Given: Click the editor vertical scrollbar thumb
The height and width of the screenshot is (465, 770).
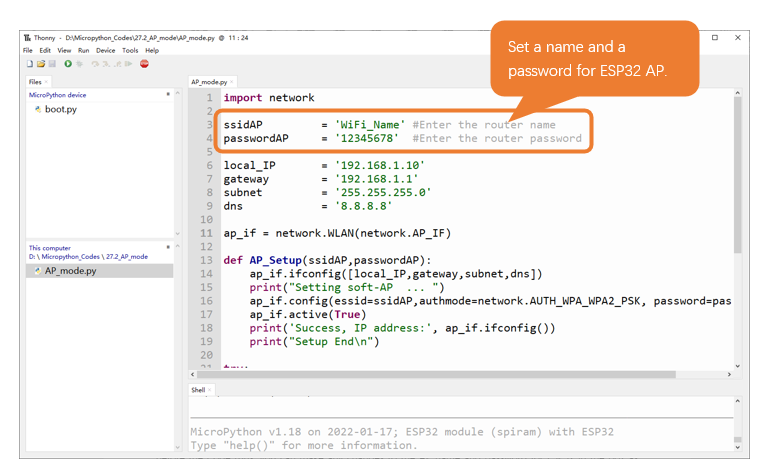Looking at the screenshot, I should point(737,174).
